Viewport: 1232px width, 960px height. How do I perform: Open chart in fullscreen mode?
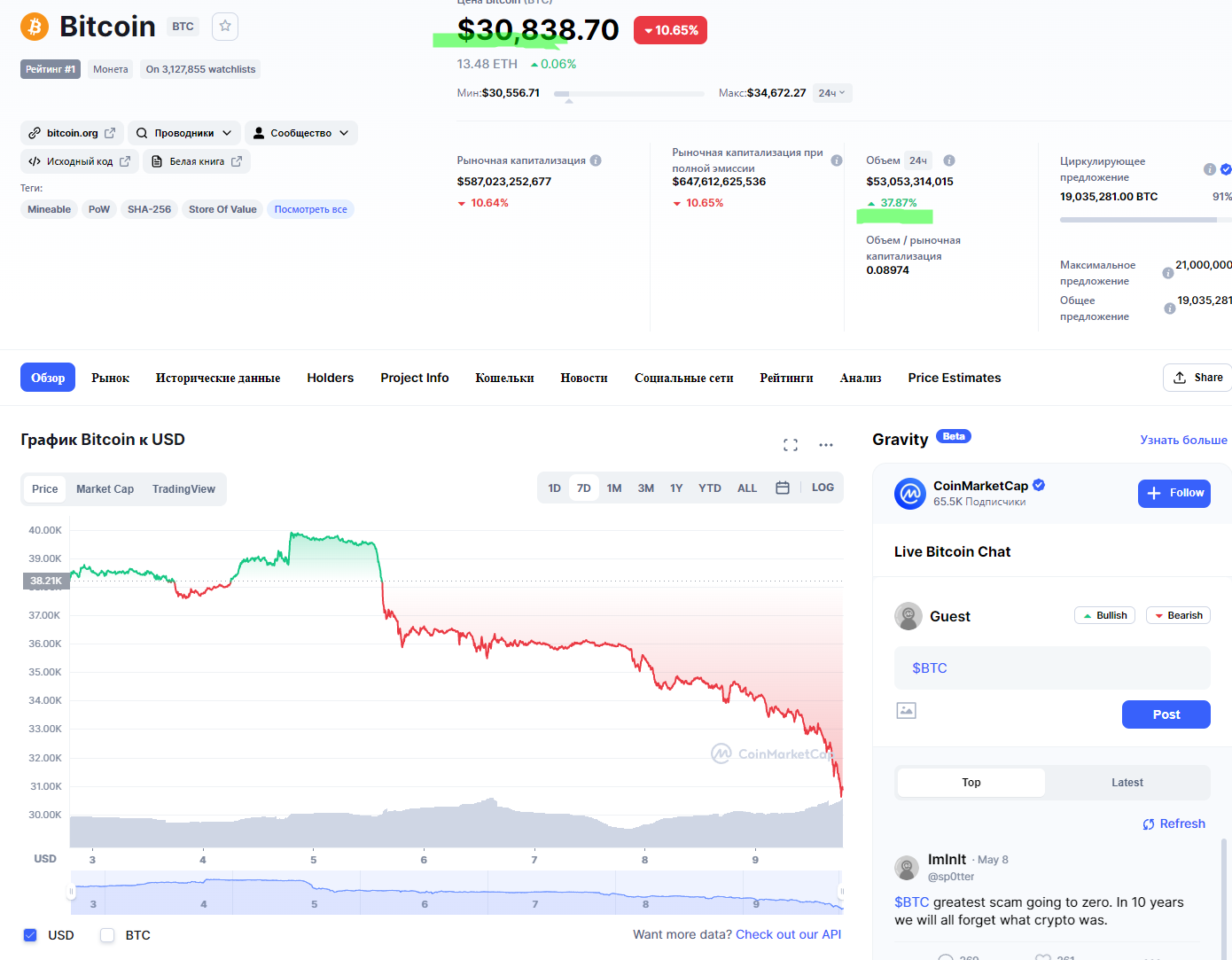pyautogui.click(x=791, y=445)
